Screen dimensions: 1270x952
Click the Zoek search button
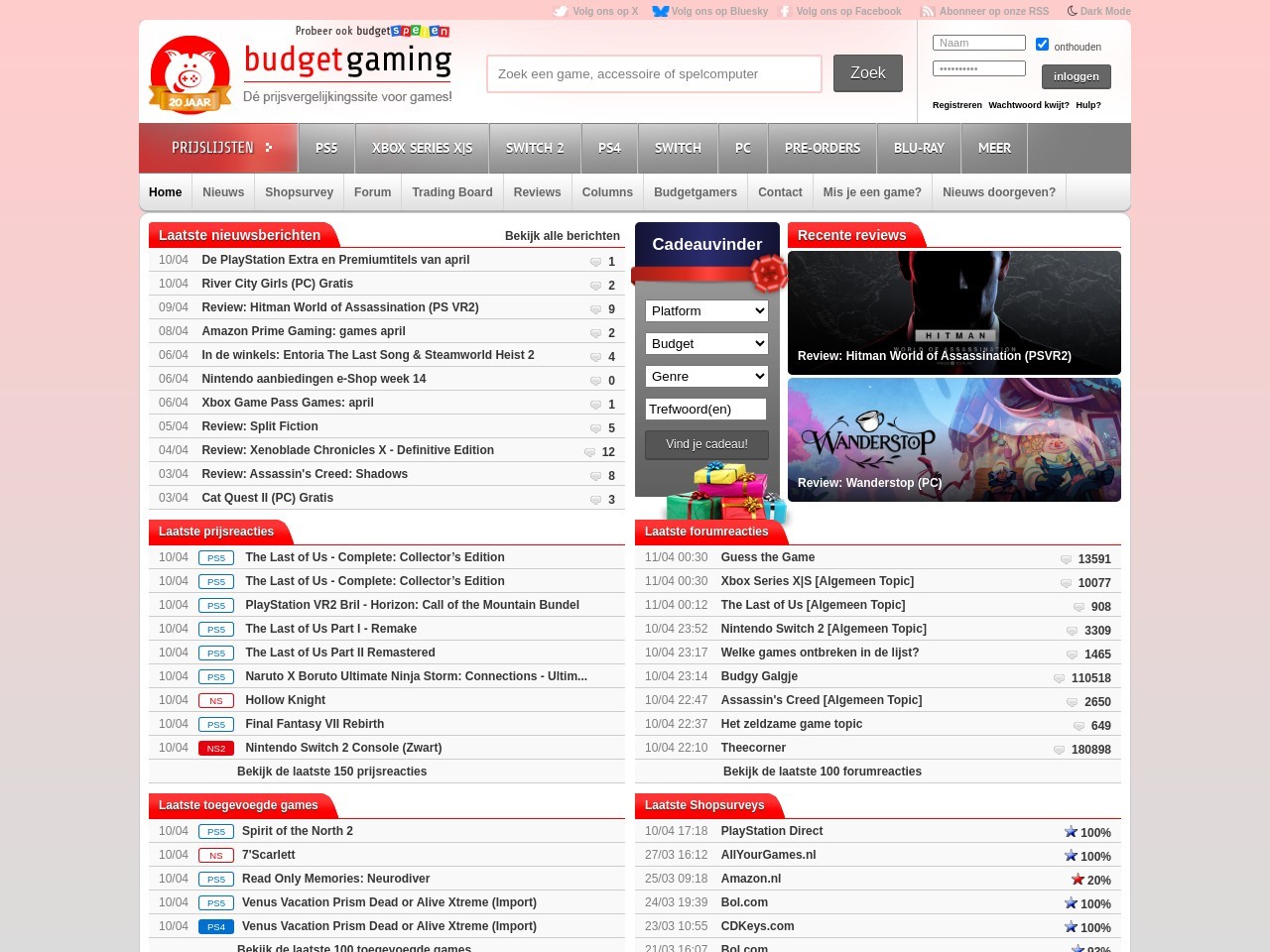tap(868, 73)
